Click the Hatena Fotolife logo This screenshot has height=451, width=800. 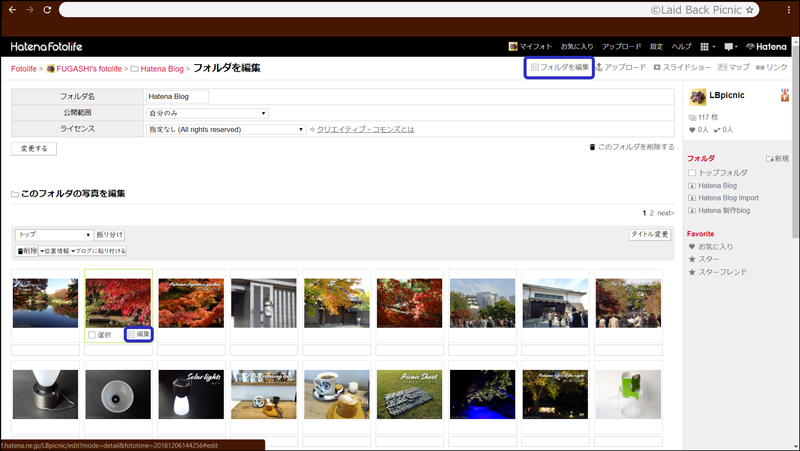click(x=46, y=46)
